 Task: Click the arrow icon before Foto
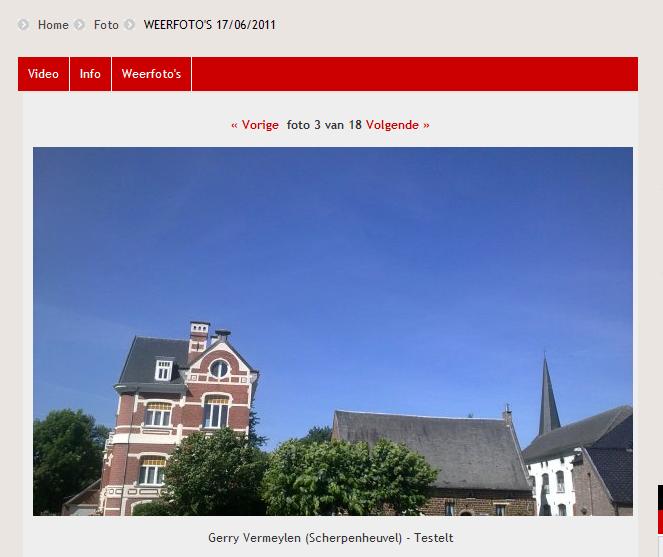pyautogui.click(x=79, y=25)
